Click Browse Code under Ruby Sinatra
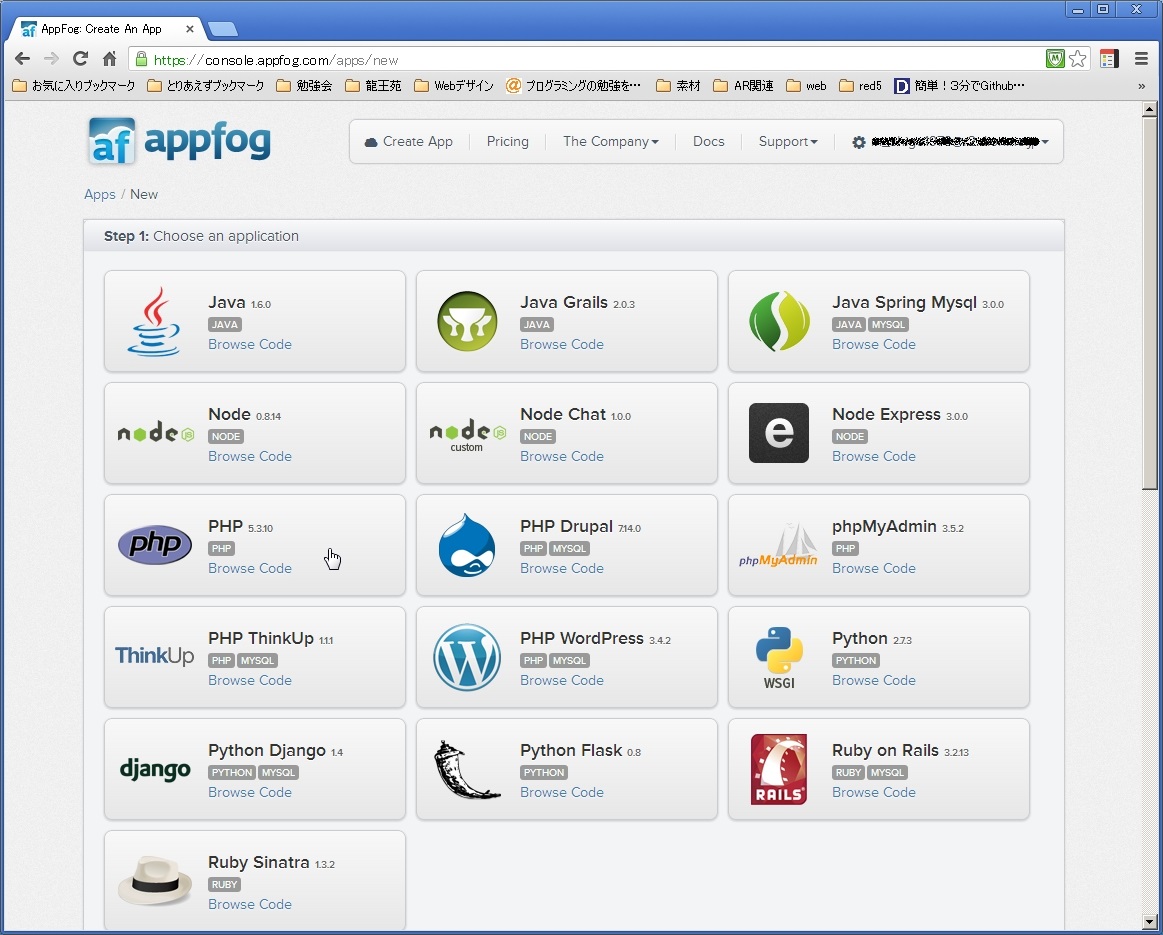This screenshot has width=1163, height=935. pyautogui.click(x=250, y=904)
